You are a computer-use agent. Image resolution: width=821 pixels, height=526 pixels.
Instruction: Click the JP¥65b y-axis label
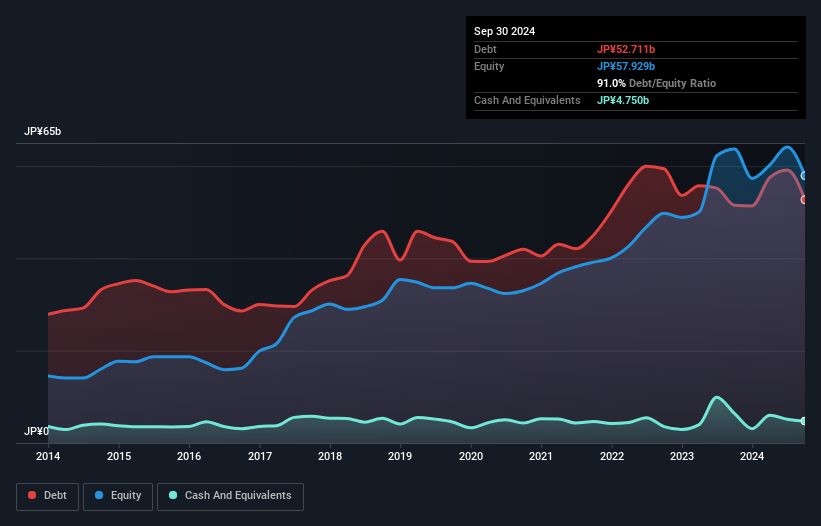(x=42, y=131)
